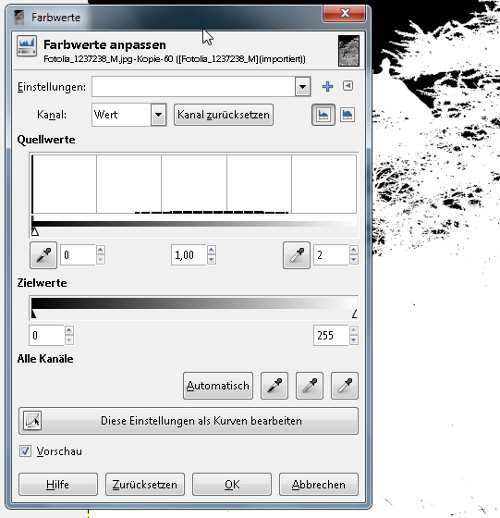Viewport: 500px width, 518px height.
Task: Click the output white point slider handle
Action: [x=355, y=314]
